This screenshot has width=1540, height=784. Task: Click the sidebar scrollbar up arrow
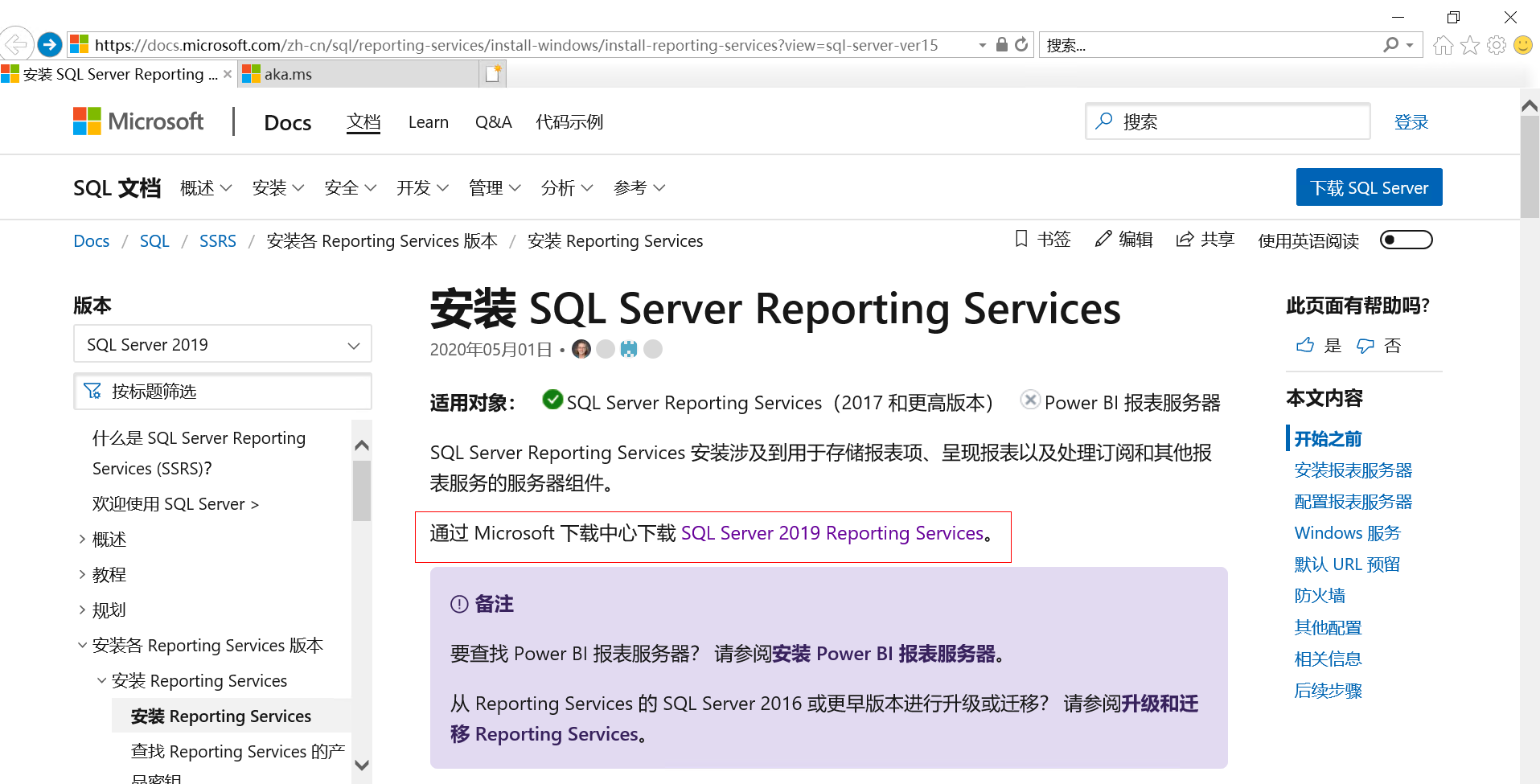click(362, 445)
